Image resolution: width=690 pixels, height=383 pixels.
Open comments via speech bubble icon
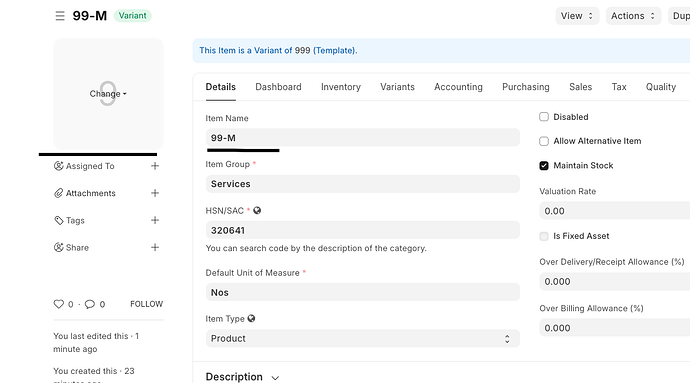tap(90, 304)
